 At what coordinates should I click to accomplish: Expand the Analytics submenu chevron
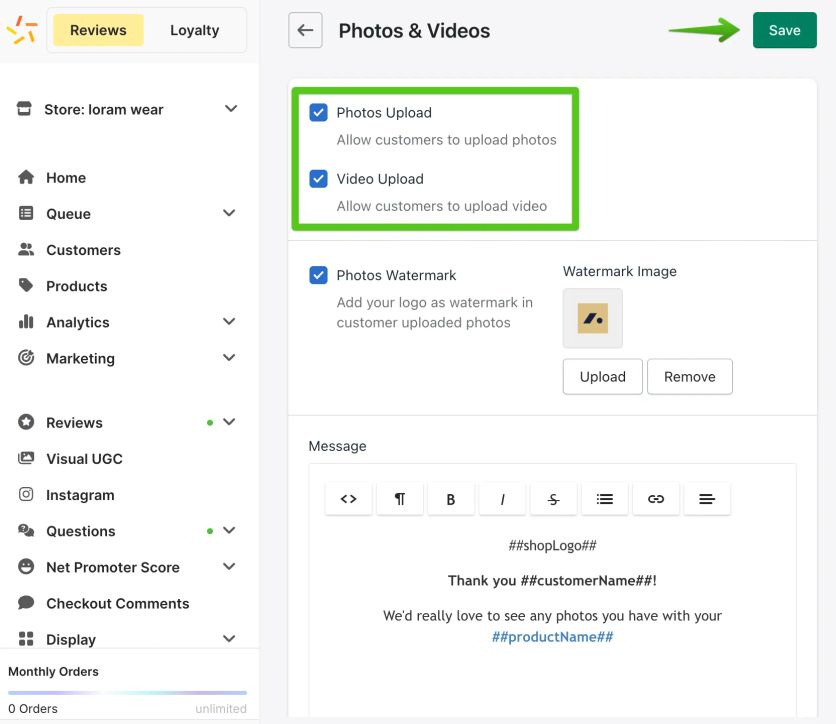[229, 321]
